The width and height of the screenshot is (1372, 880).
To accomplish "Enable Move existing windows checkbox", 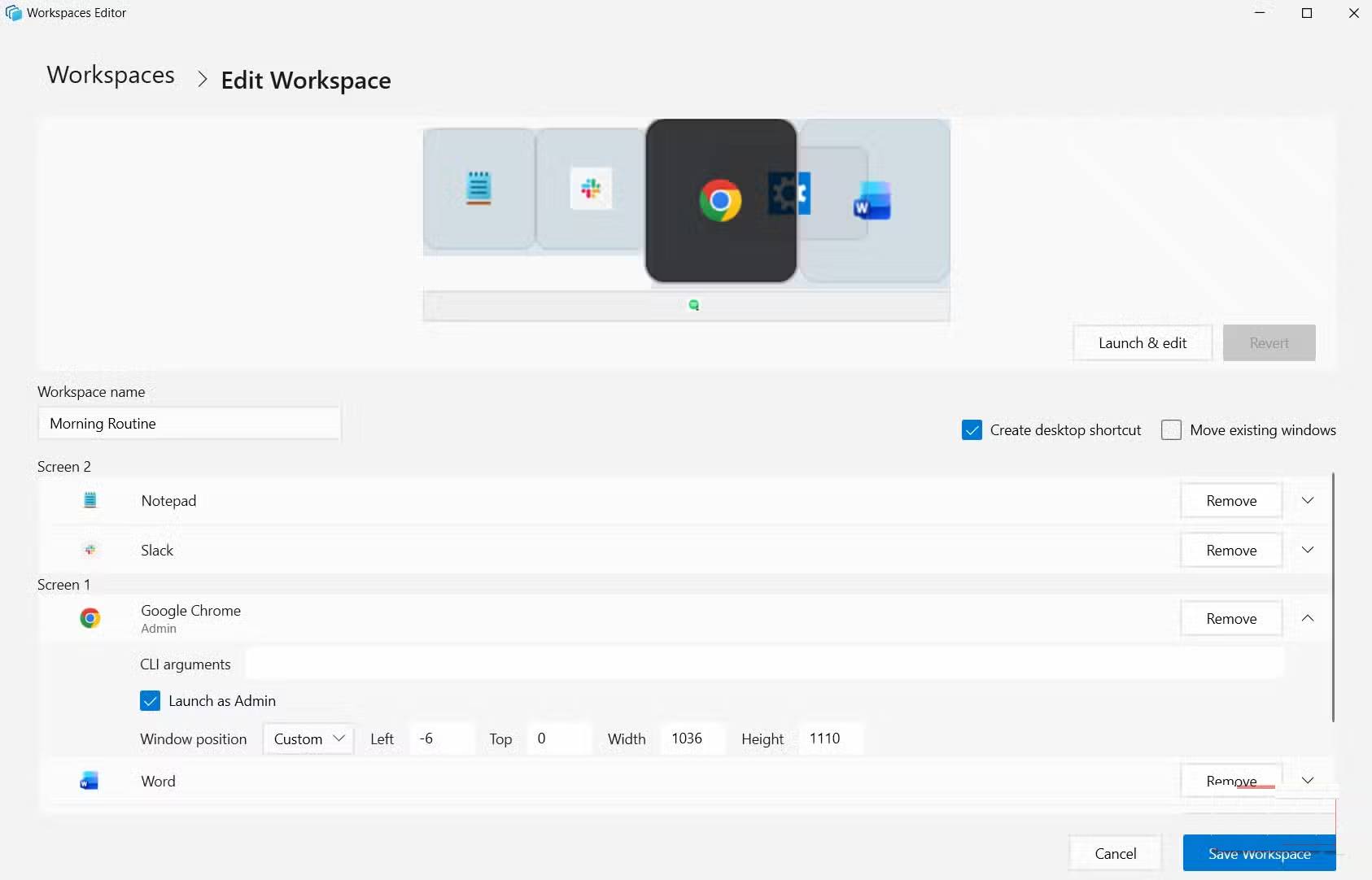I will (1171, 430).
